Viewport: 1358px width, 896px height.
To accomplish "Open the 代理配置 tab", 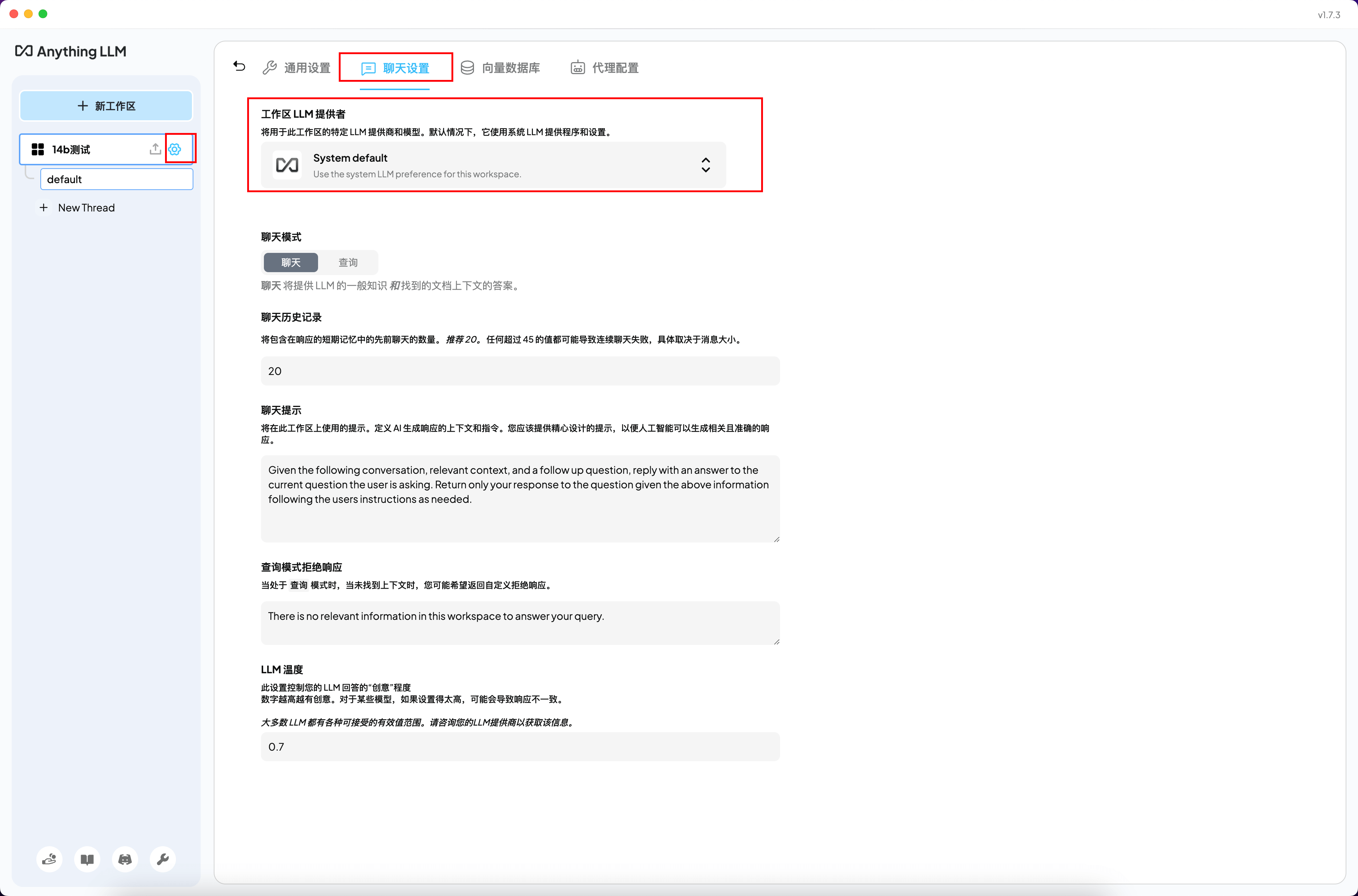I will [x=604, y=68].
